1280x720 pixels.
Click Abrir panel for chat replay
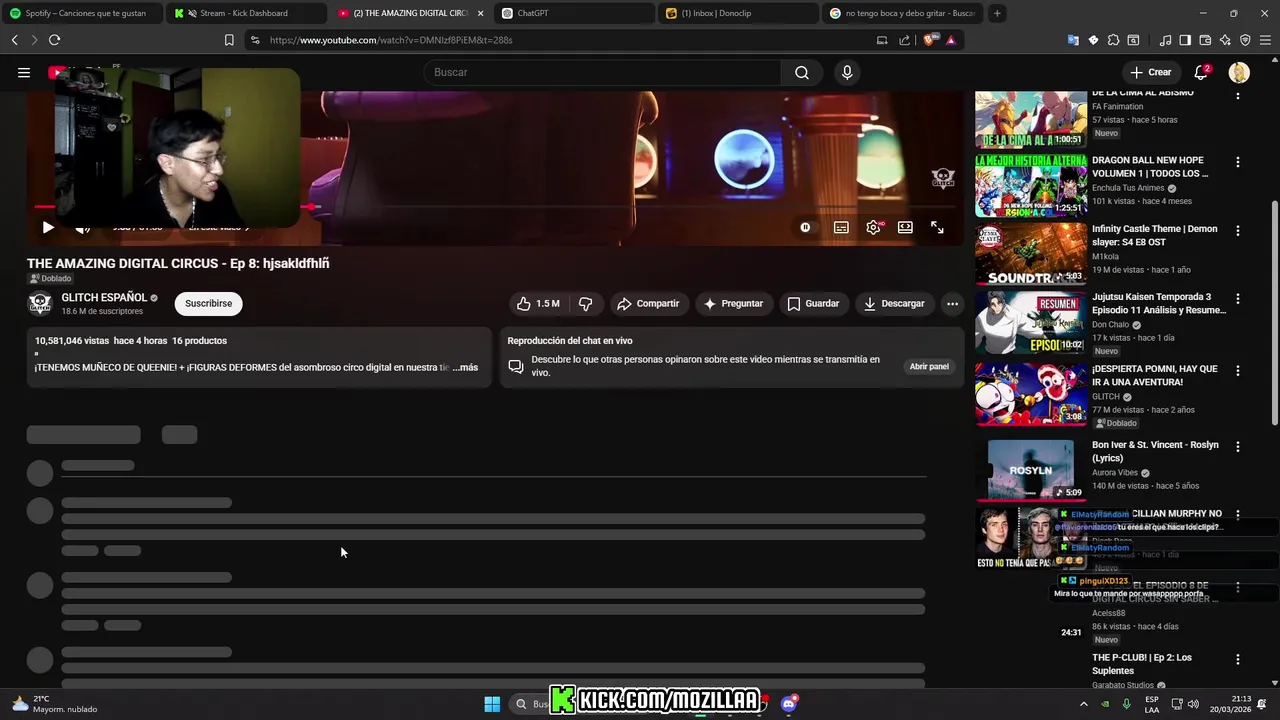click(x=929, y=366)
